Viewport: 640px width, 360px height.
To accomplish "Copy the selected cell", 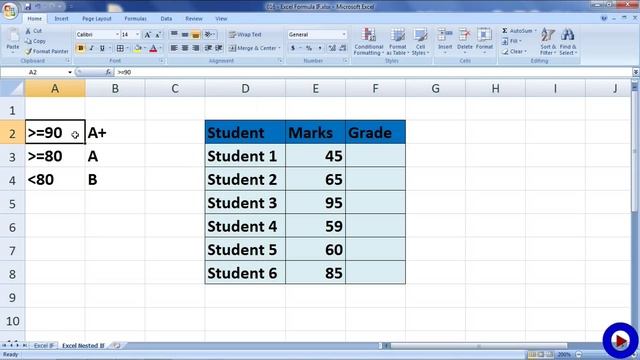I will point(35,41).
